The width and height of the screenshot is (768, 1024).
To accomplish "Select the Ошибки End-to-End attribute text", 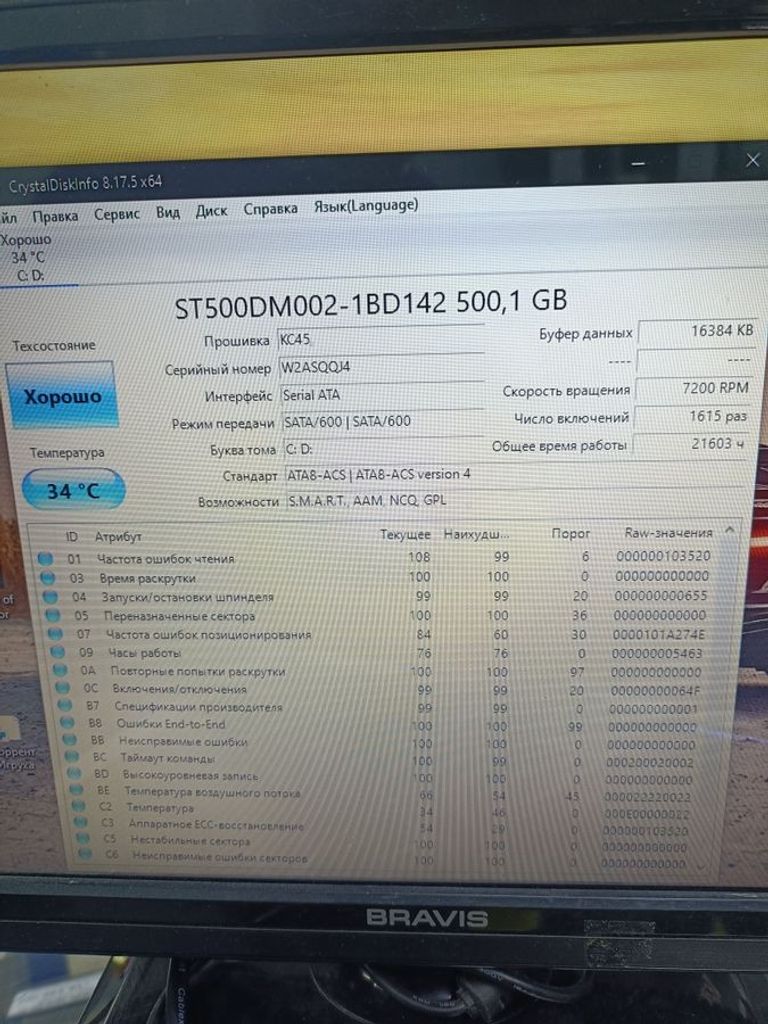I will tap(171, 724).
